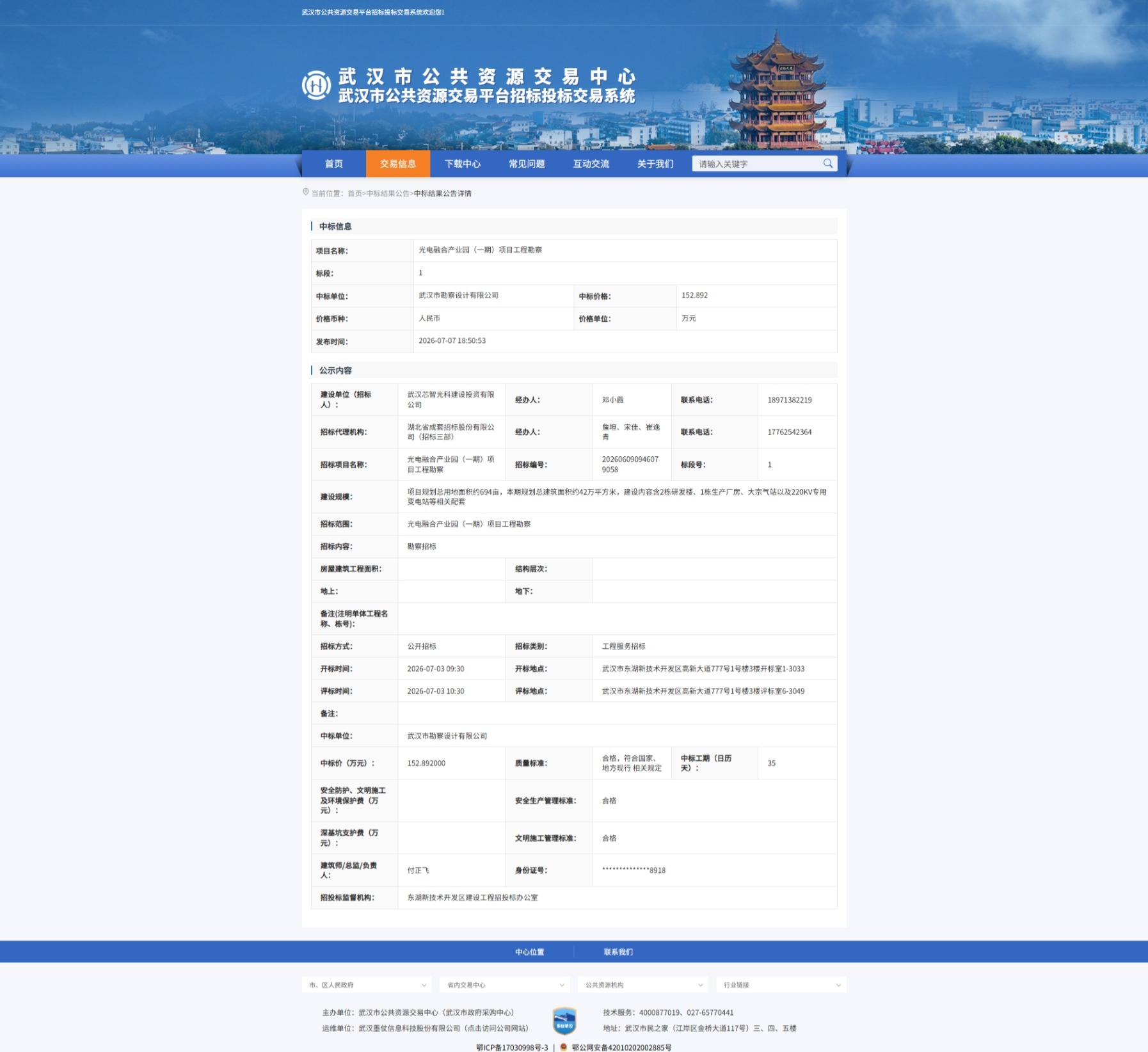Select evaluation time 2026-07-03 10:30

click(436, 691)
